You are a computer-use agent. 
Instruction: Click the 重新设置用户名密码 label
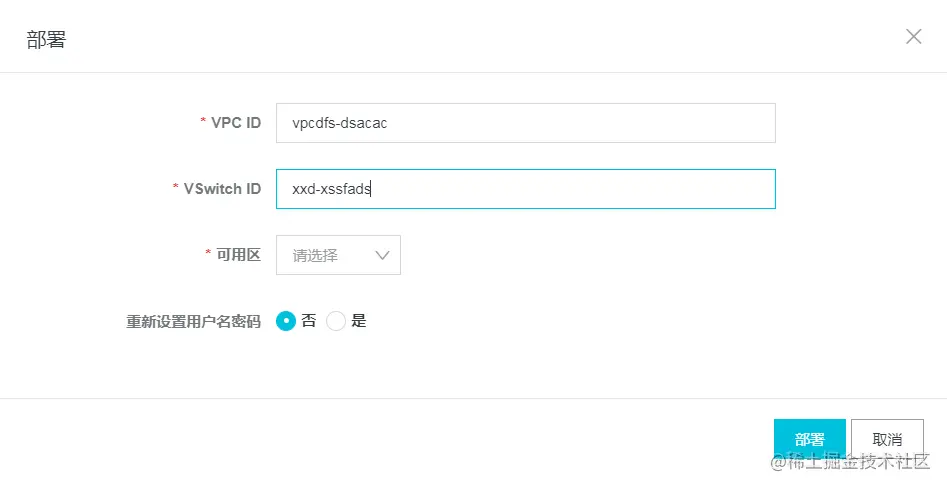pos(193,321)
